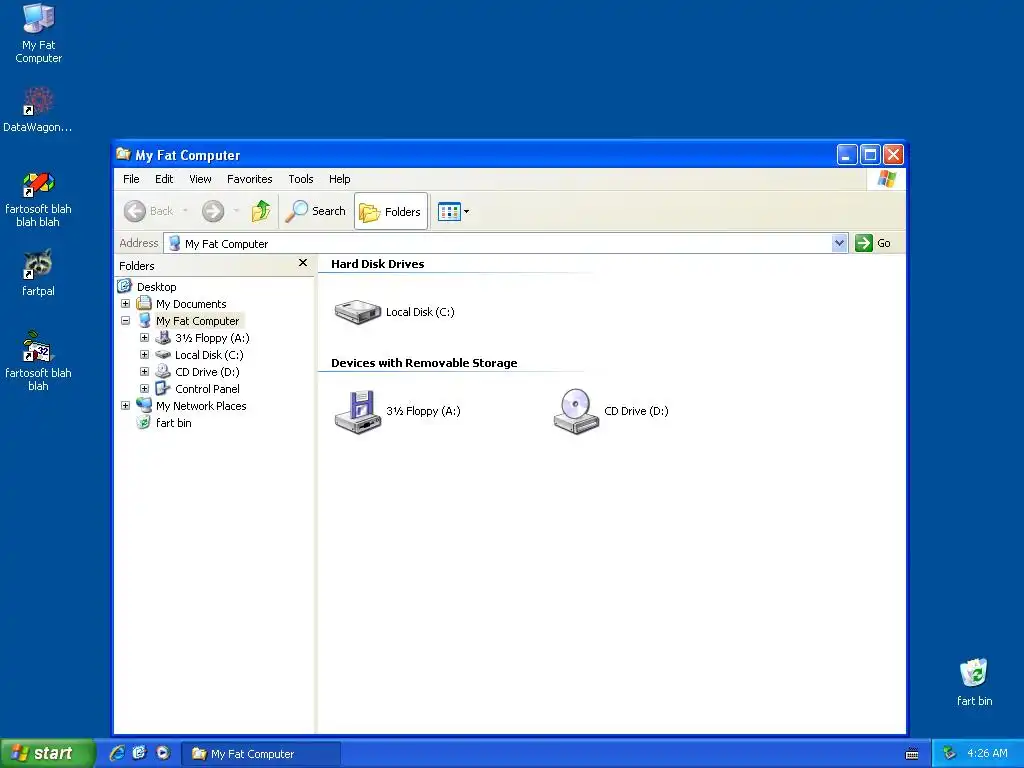Toggle the Folders pane button
The image size is (1024, 768).
[391, 211]
